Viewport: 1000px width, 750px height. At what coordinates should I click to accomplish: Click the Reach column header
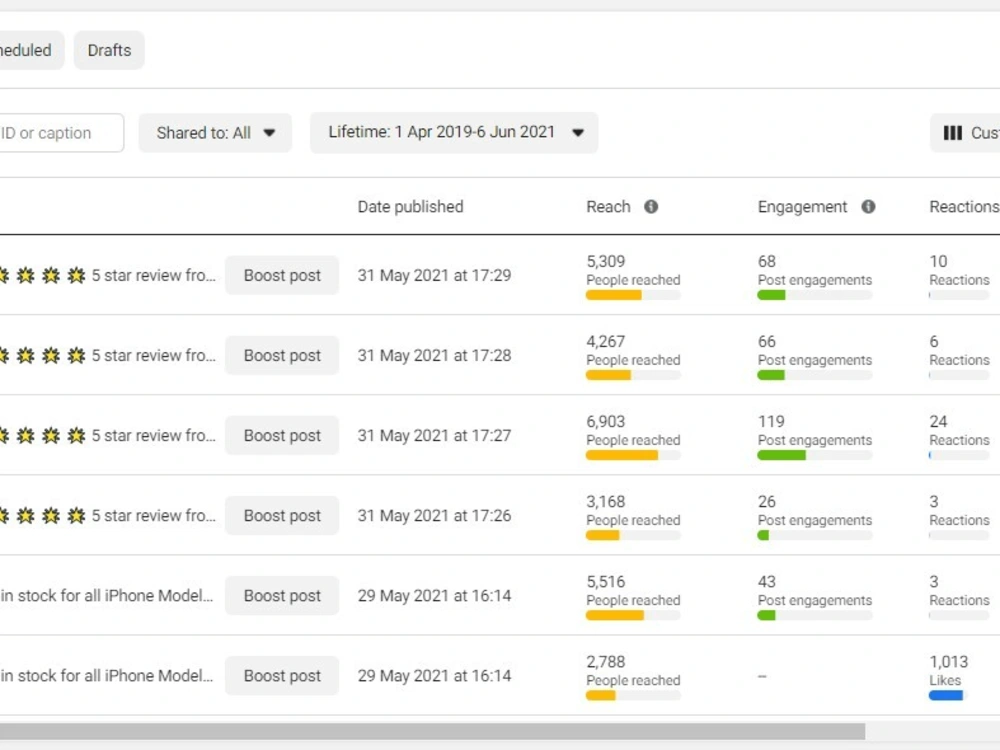click(x=608, y=207)
